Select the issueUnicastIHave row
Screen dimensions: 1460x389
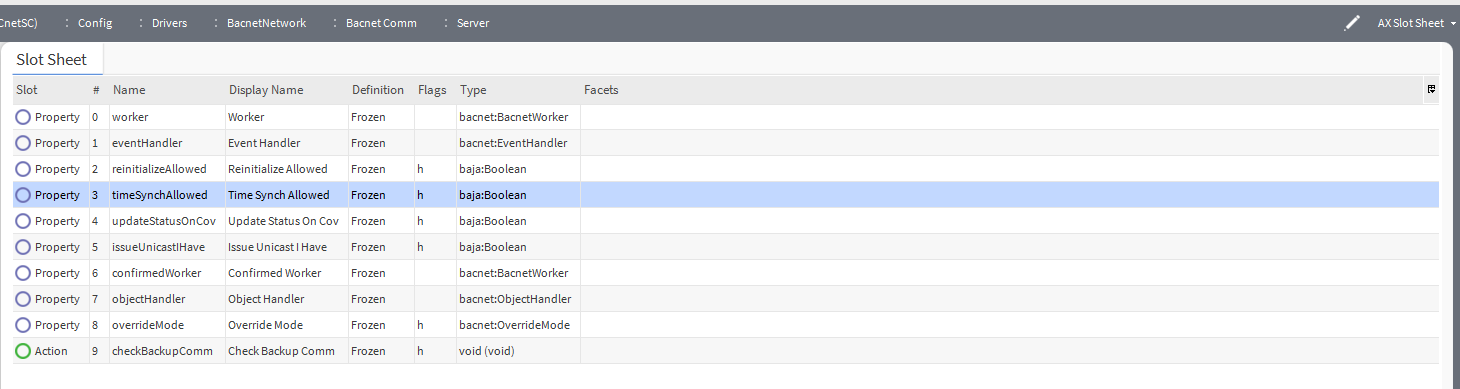pyautogui.click(x=726, y=247)
